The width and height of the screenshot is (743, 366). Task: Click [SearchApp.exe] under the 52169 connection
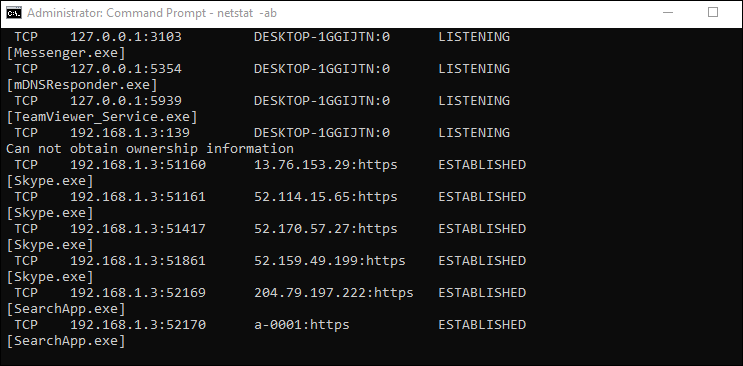tap(65, 309)
